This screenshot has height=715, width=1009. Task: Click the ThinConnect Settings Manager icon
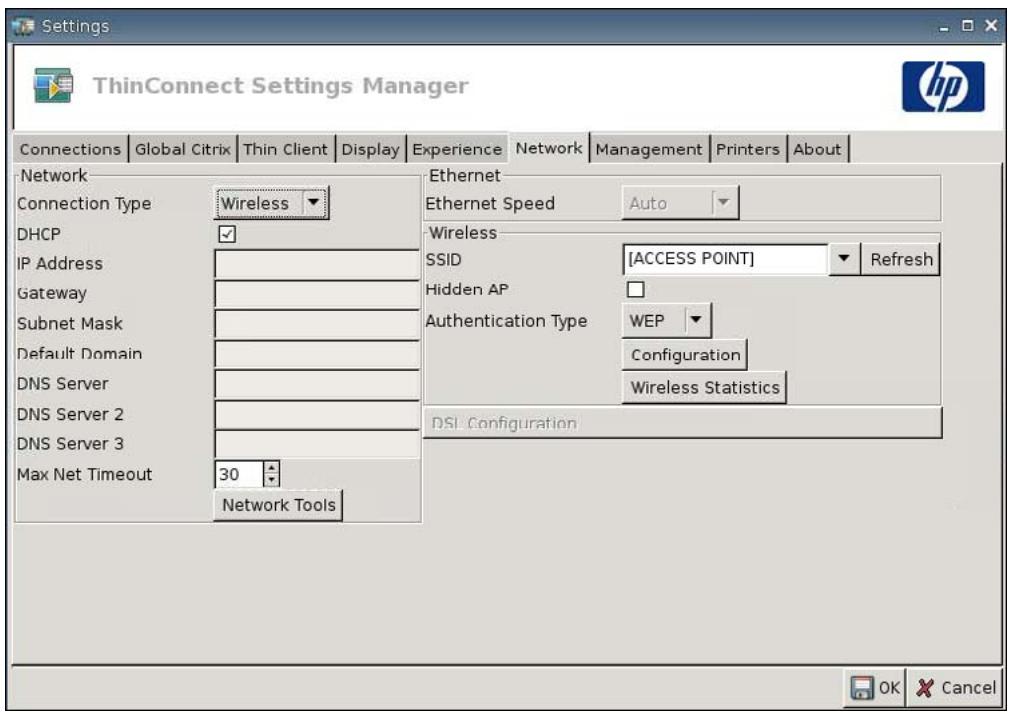click(x=53, y=85)
